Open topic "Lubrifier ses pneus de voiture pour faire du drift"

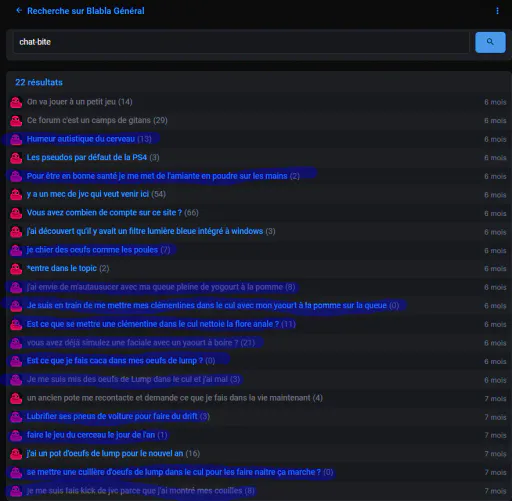(112, 416)
